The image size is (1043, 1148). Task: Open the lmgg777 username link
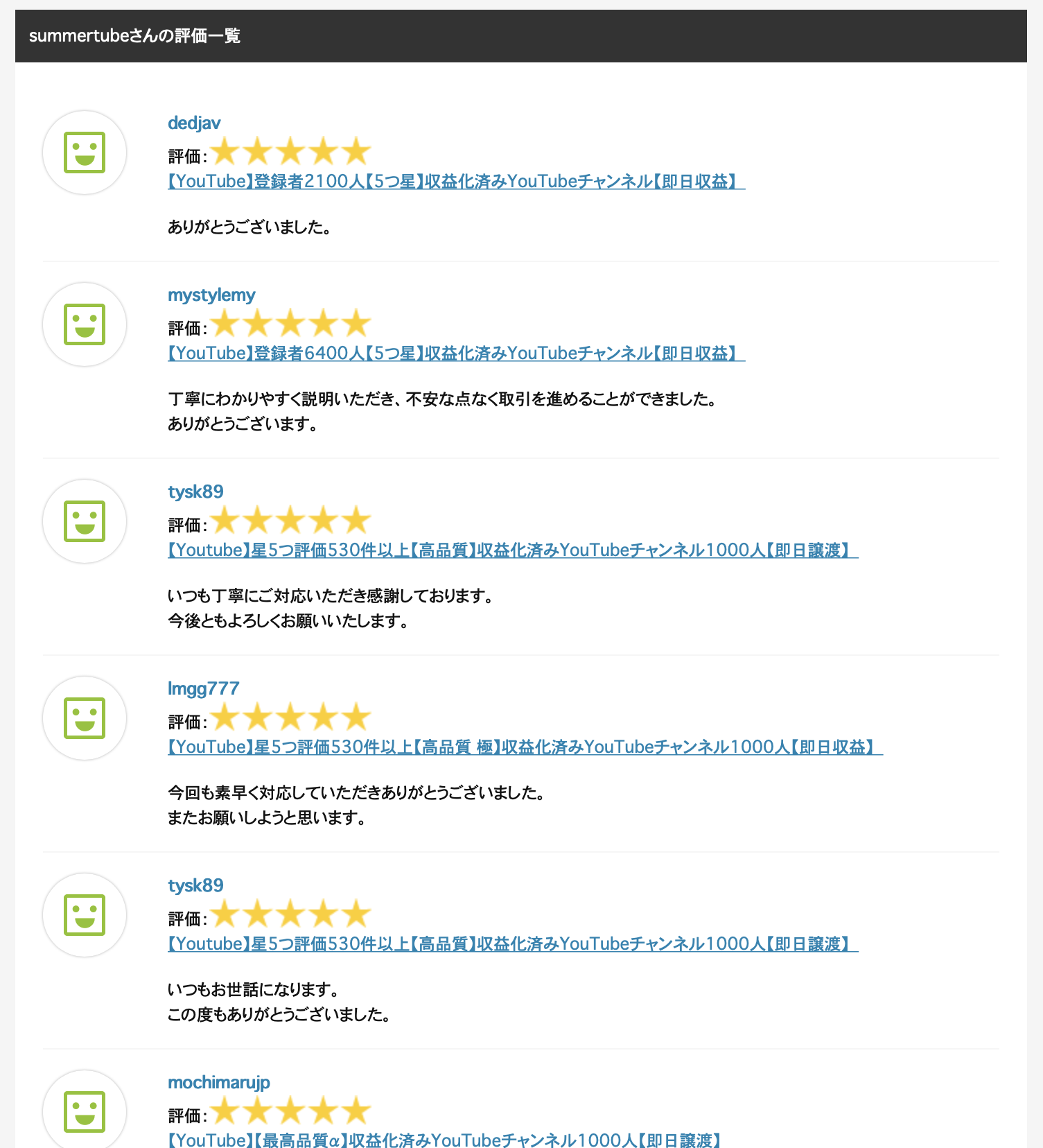pyautogui.click(x=203, y=688)
